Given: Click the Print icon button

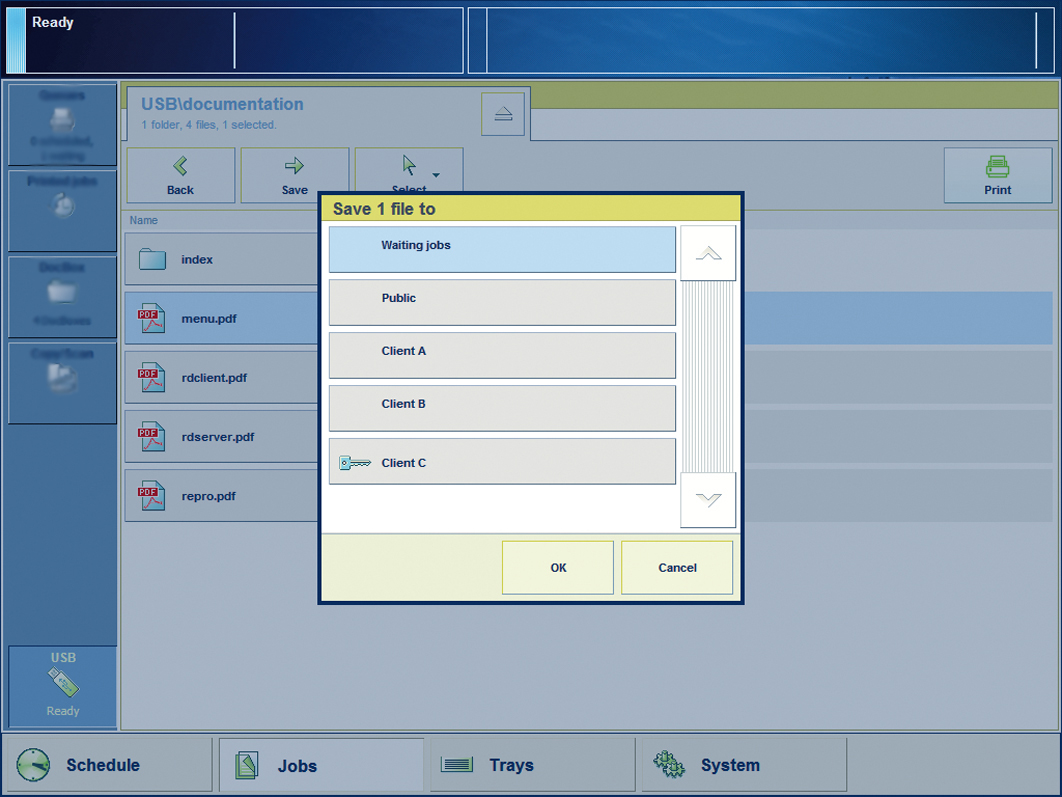Looking at the screenshot, I should click(997, 176).
